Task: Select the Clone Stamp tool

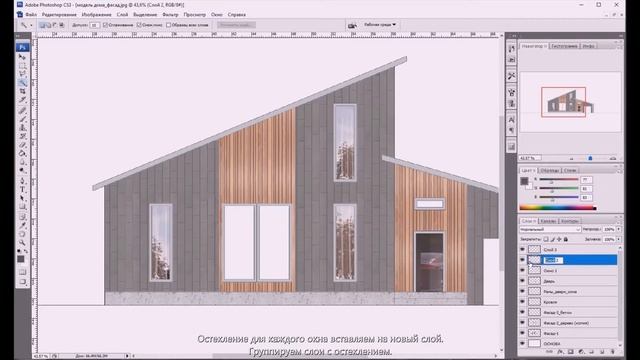Action: coord(22,127)
